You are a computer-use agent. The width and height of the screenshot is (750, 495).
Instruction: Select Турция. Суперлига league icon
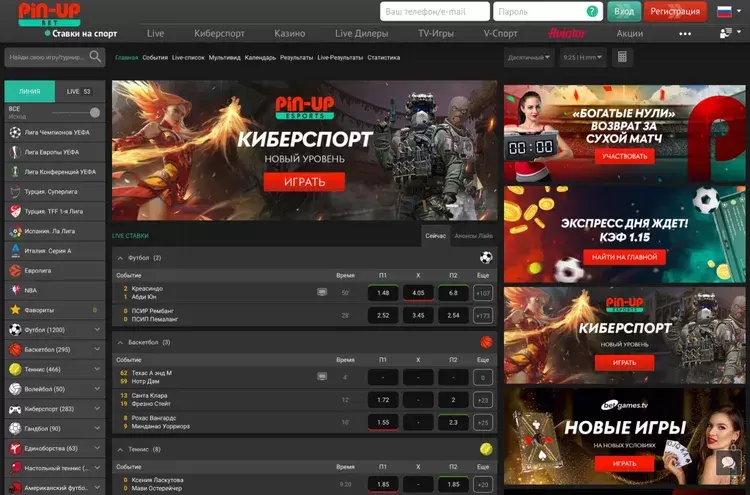(x=15, y=192)
